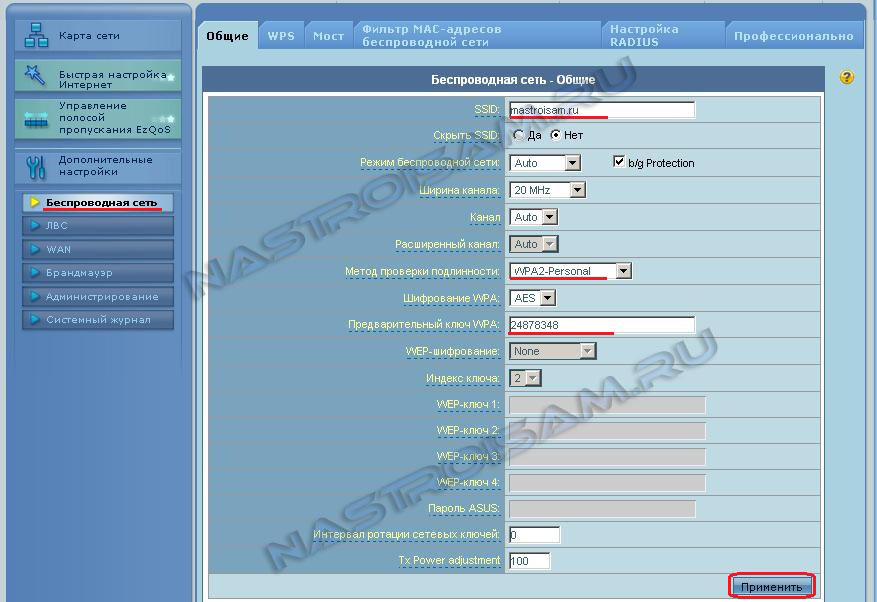Toggle the b/g Protection checkbox

point(619,161)
